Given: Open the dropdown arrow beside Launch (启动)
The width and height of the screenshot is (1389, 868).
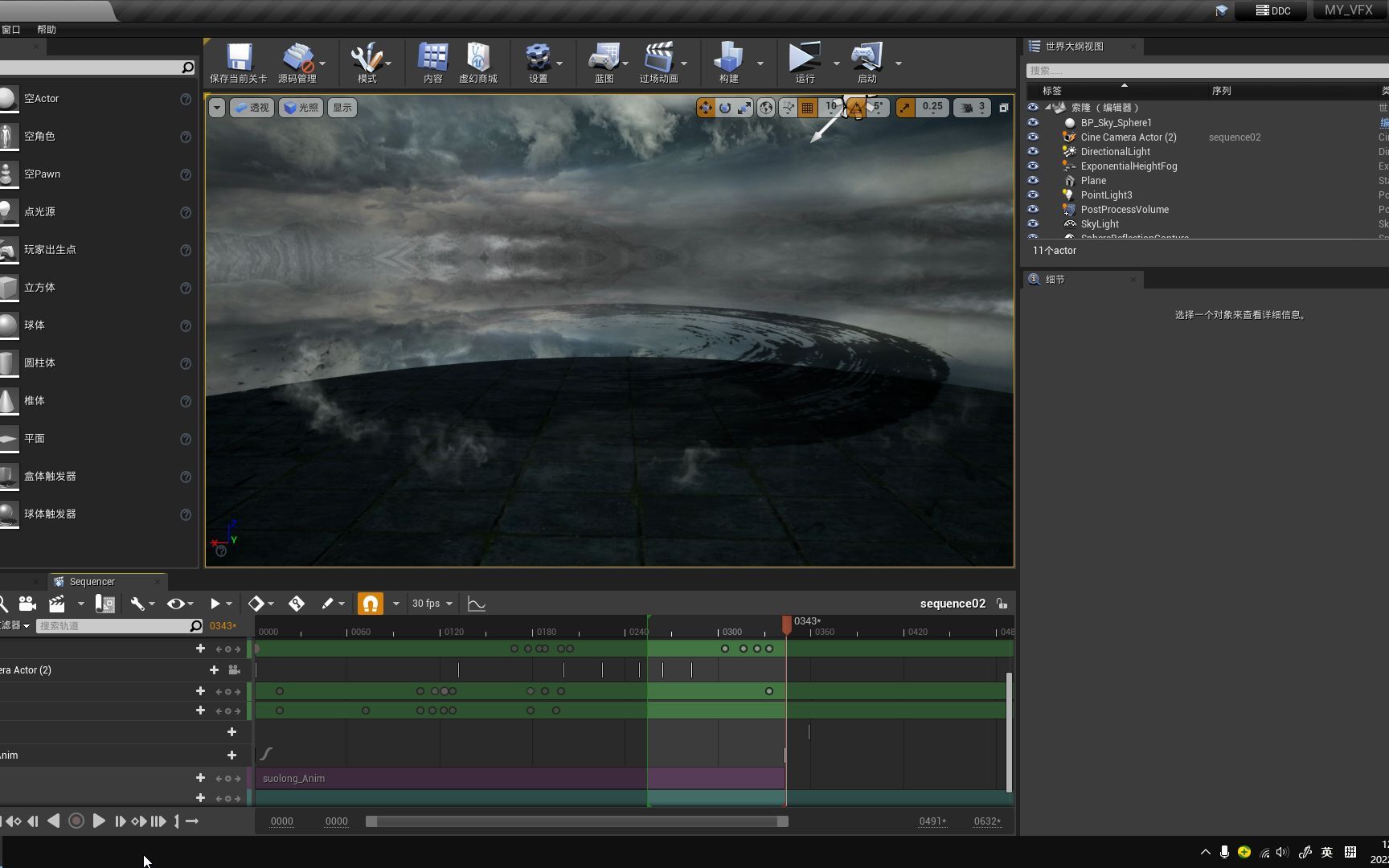Looking at the screenshot, I should coord(899,63).
